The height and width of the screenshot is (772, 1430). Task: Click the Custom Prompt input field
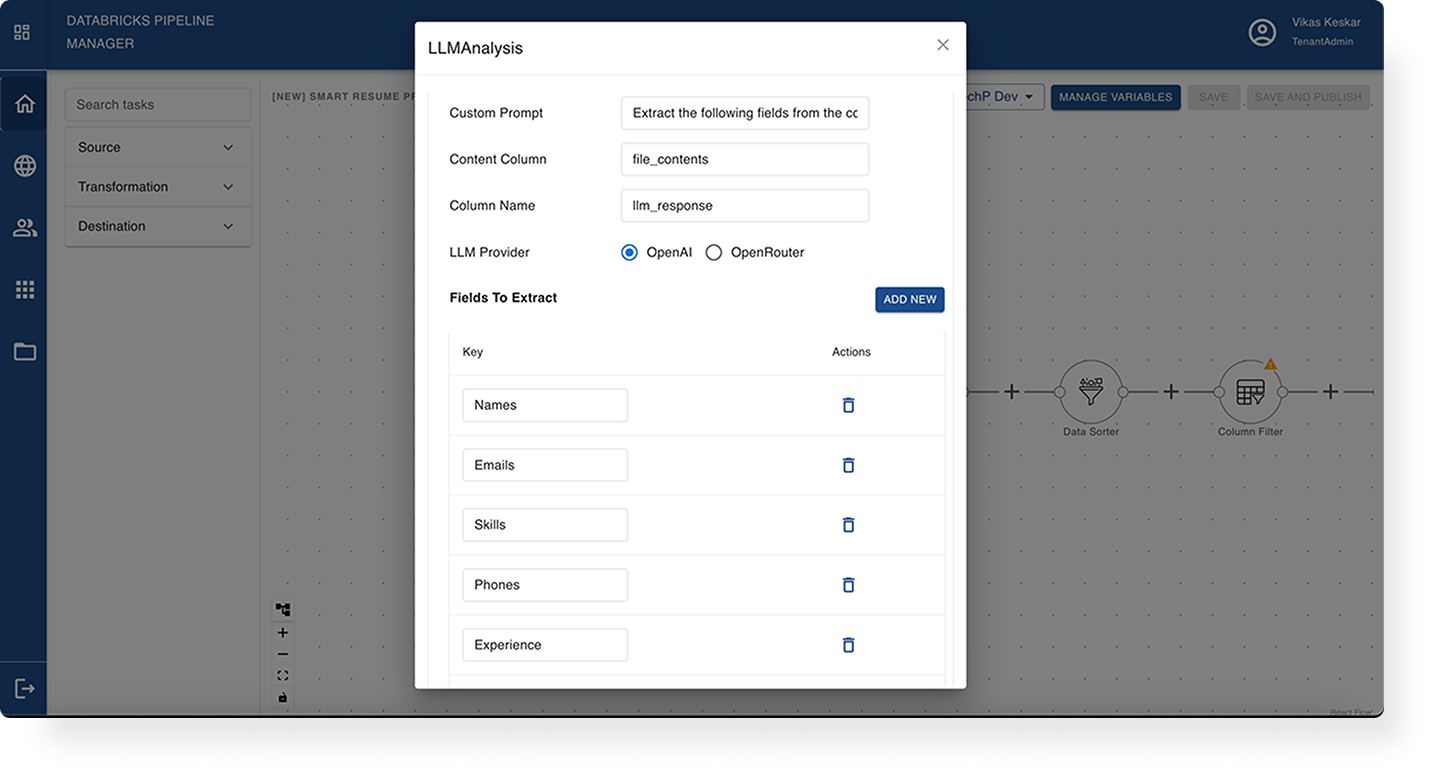click(745, 113)
